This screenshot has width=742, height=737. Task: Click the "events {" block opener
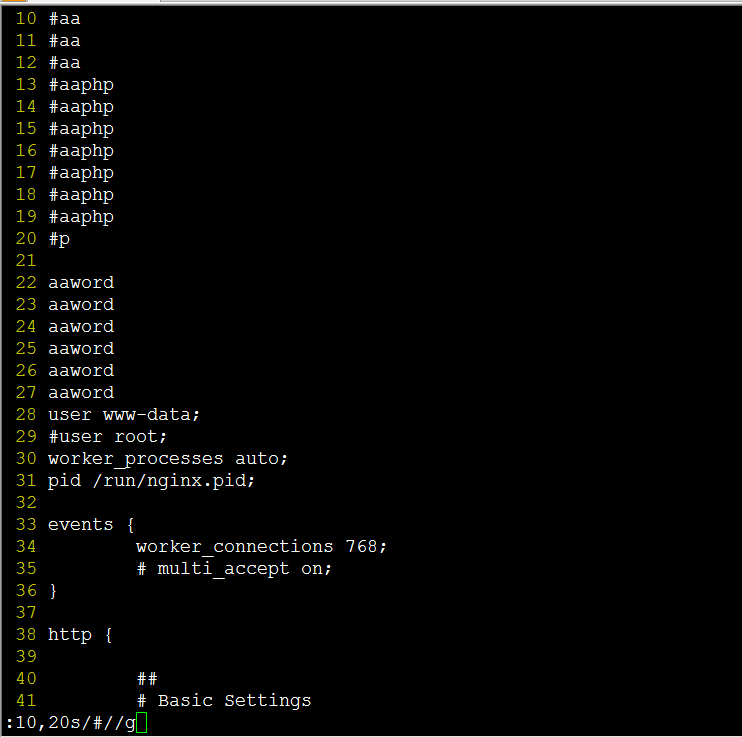tap(91, 524)
